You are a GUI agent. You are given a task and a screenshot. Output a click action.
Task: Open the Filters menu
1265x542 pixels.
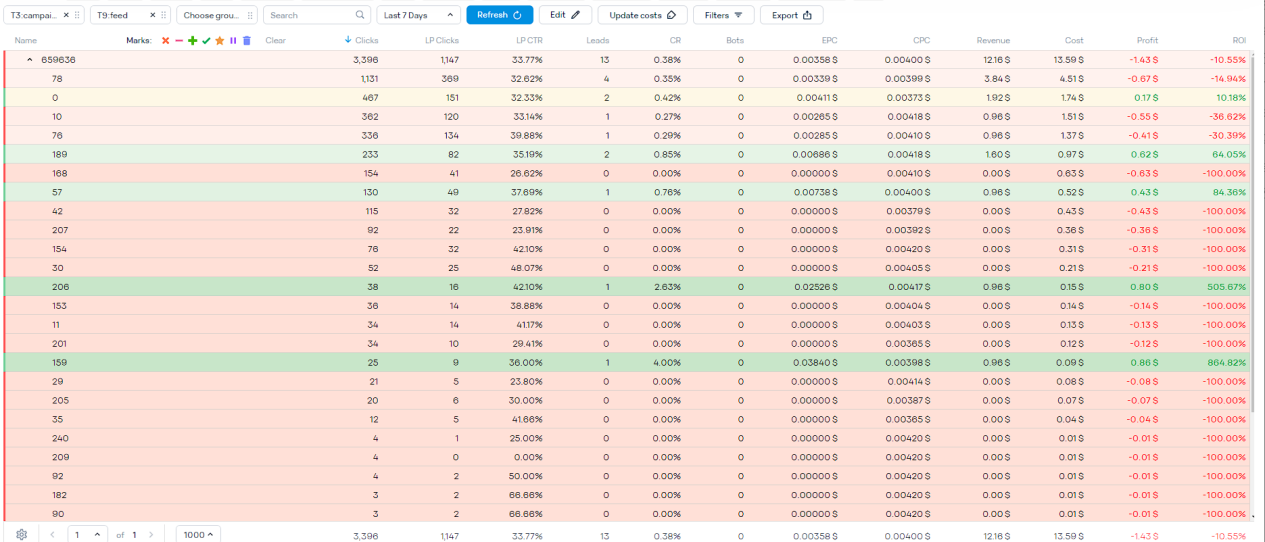724,15
